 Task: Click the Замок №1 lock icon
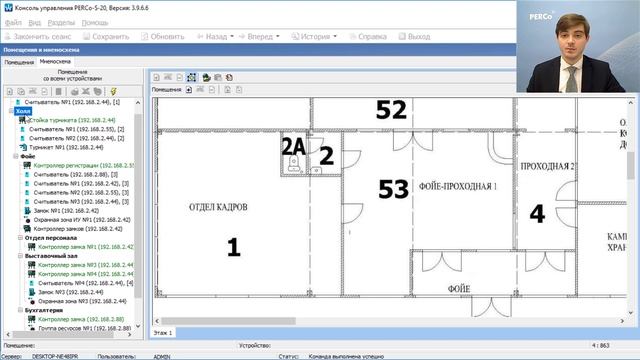pyautogui.click(x=27, y=211)
